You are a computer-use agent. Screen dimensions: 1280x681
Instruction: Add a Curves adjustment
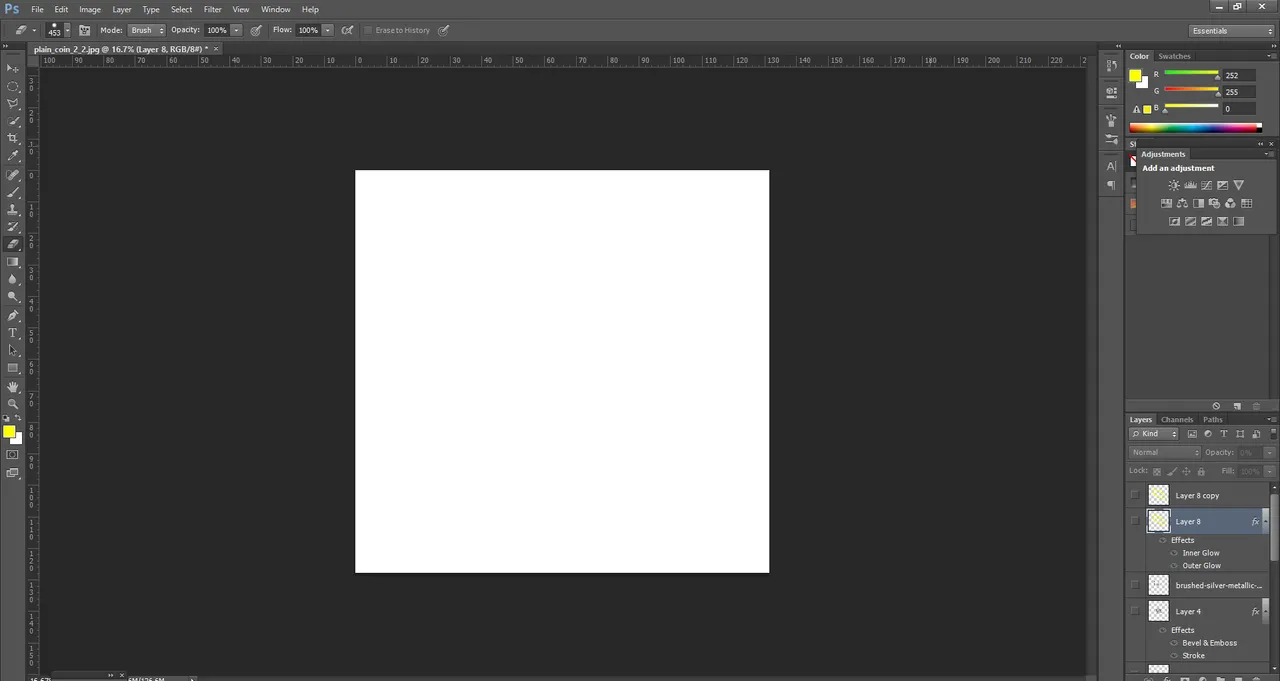1206,185
